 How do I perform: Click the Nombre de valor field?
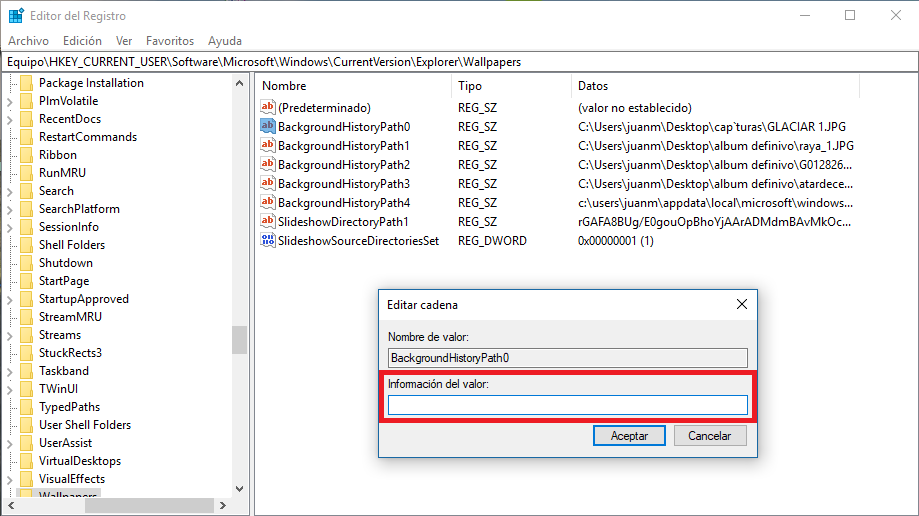pyautogui.click(x=567, y=358)
